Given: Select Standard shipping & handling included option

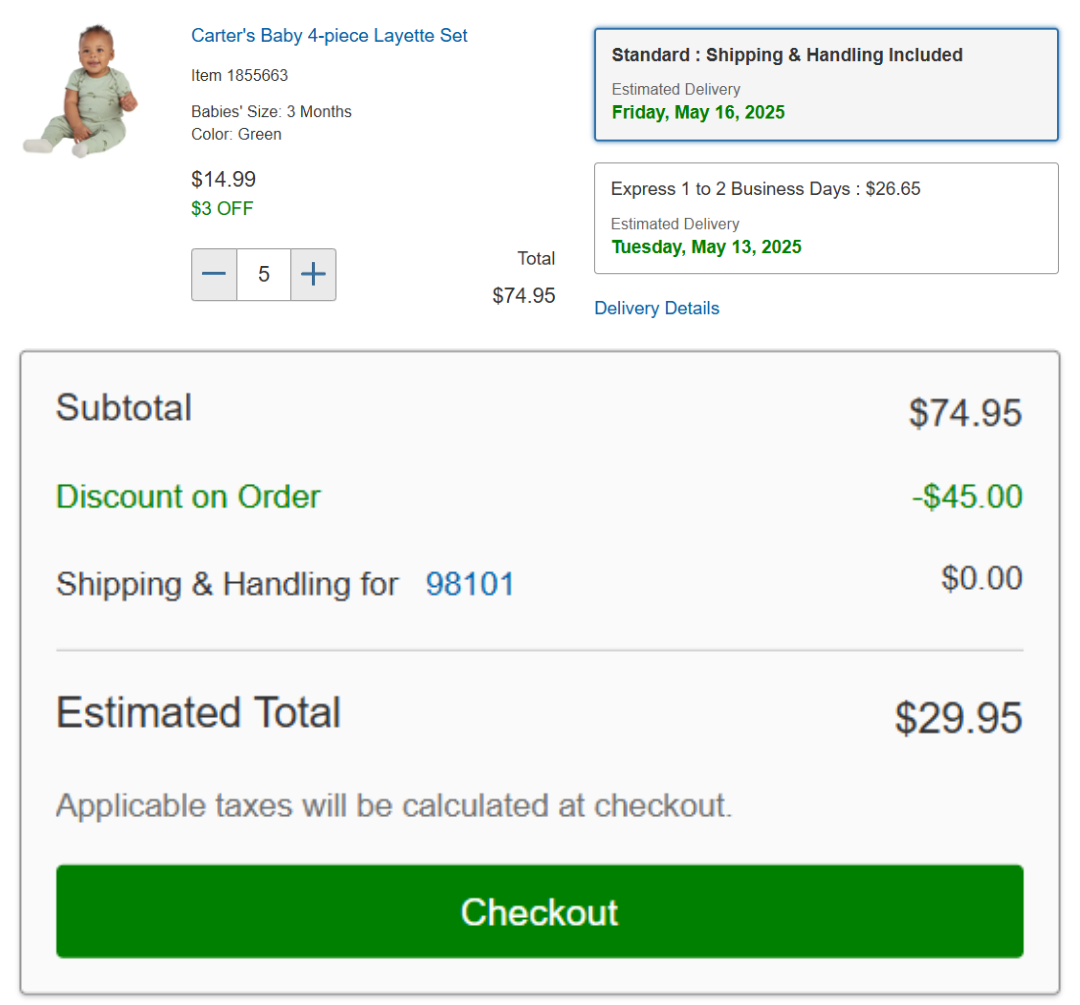Looking at the screenshot, I should [826, 85].
